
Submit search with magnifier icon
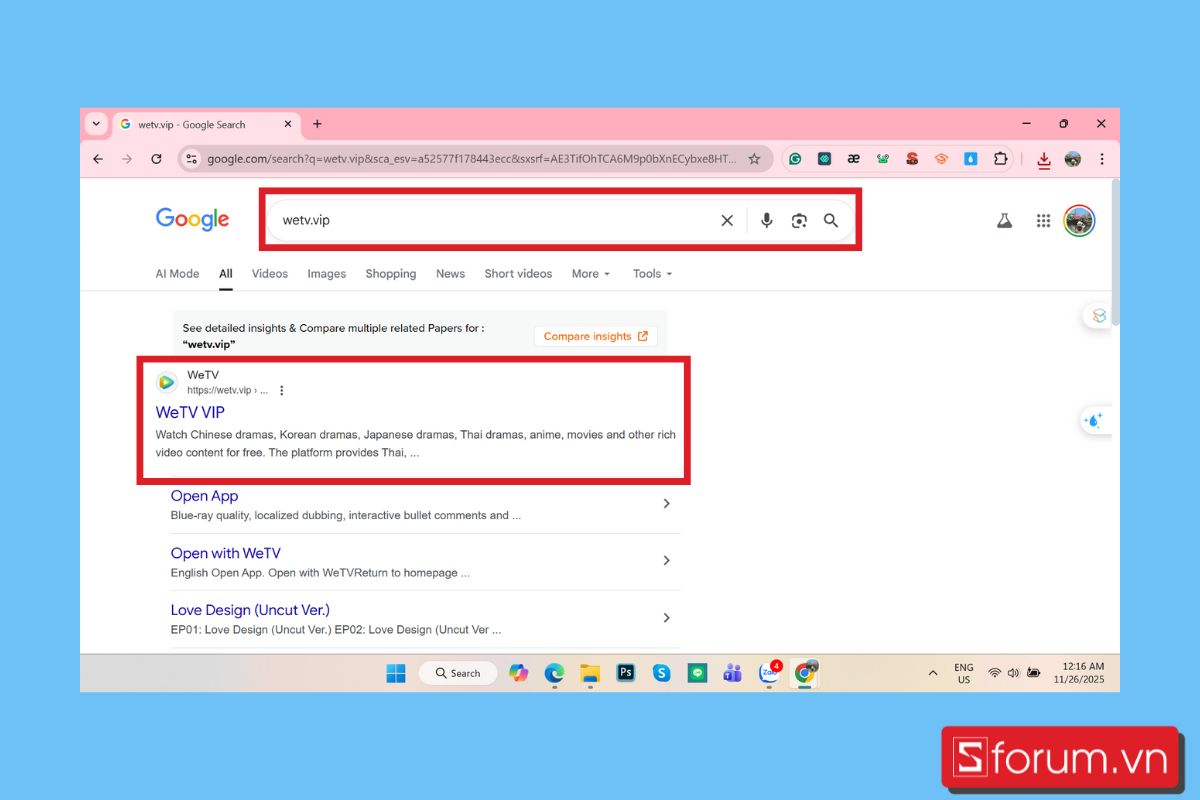click(x=831, y=221)
